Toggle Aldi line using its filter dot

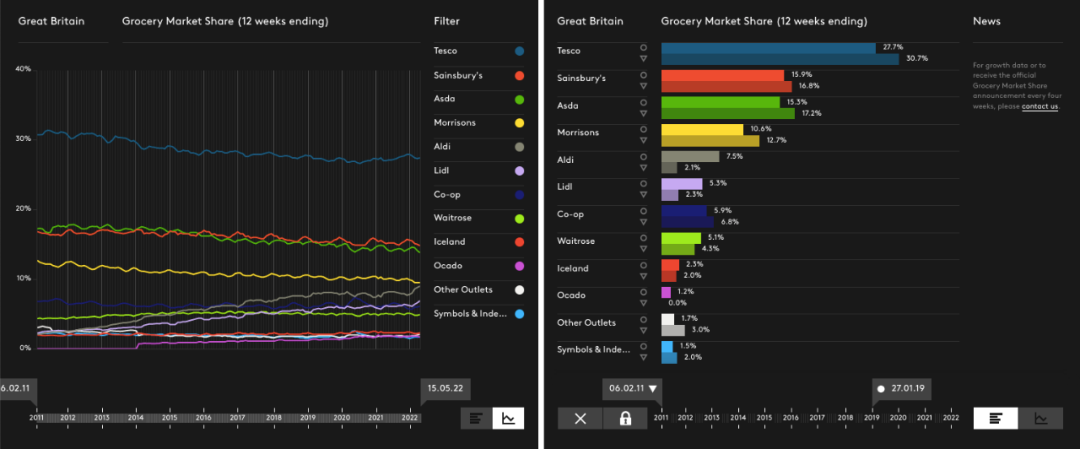click(x=519, y=147)
